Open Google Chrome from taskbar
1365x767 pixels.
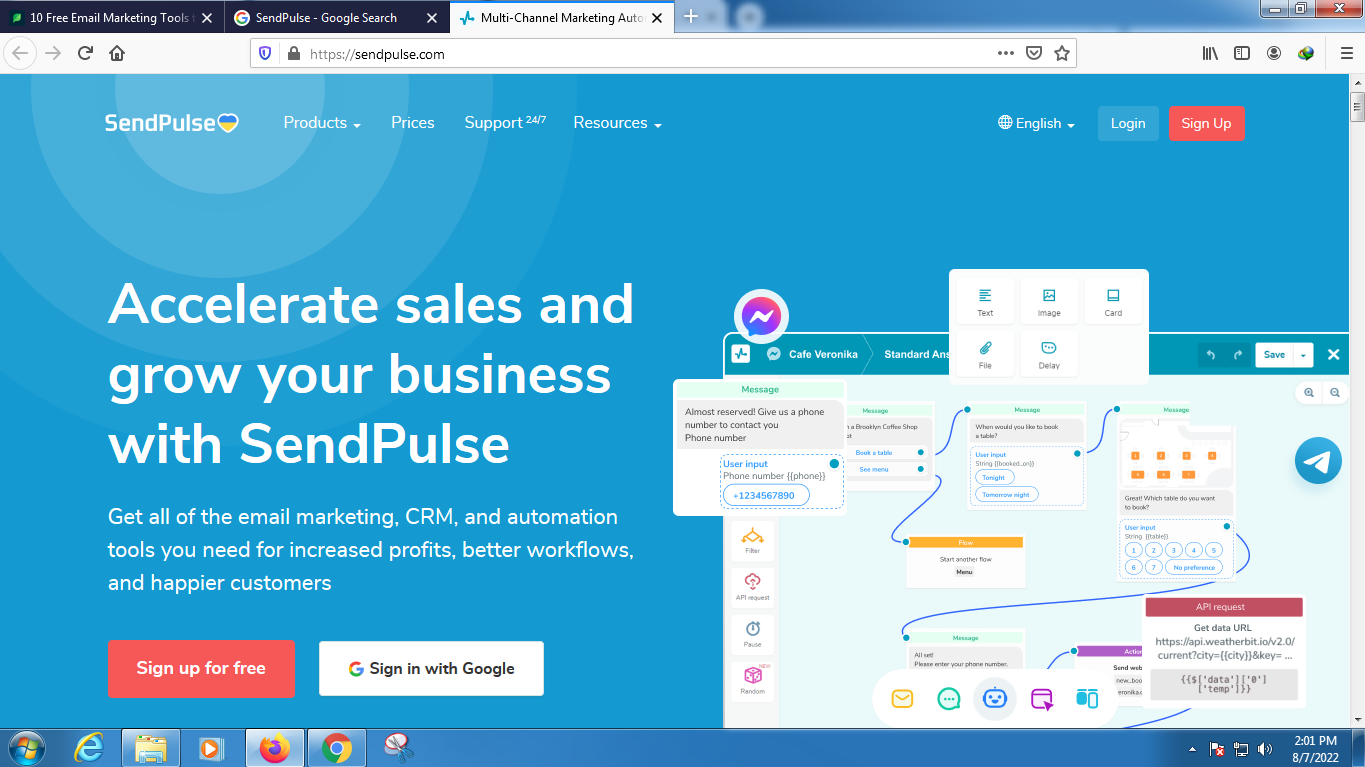337,748
